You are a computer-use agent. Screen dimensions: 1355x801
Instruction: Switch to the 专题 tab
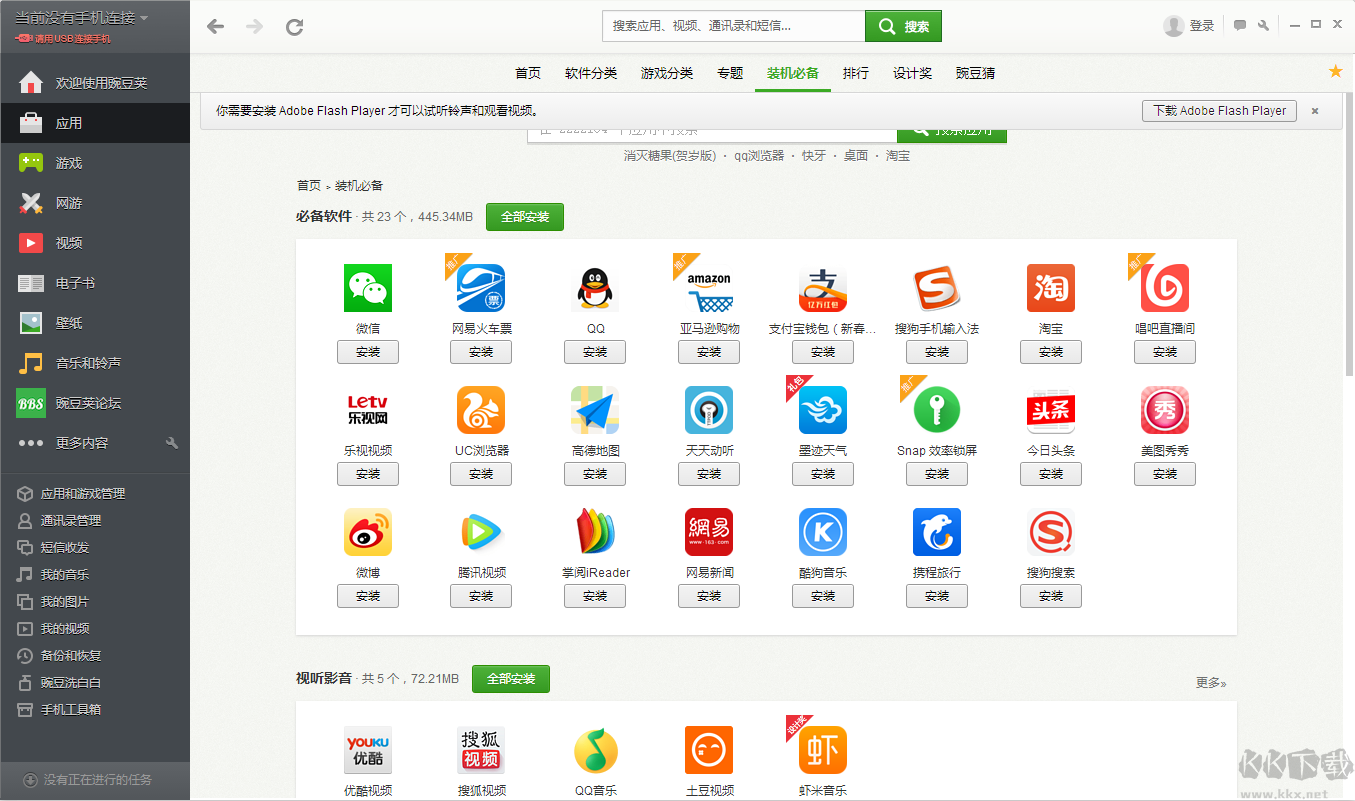730,73
